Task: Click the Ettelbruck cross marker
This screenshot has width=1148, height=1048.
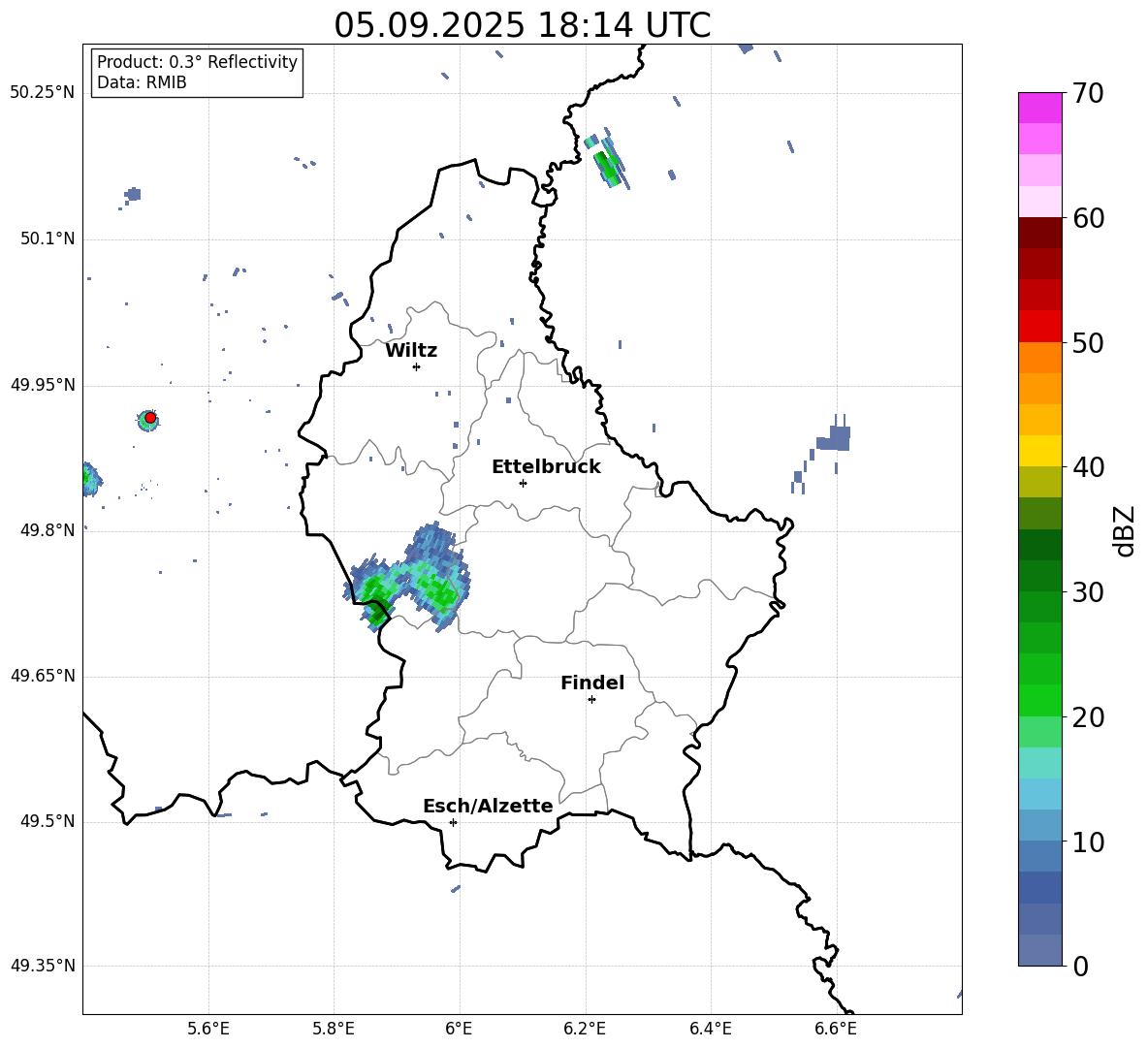Action: (523, 483)
